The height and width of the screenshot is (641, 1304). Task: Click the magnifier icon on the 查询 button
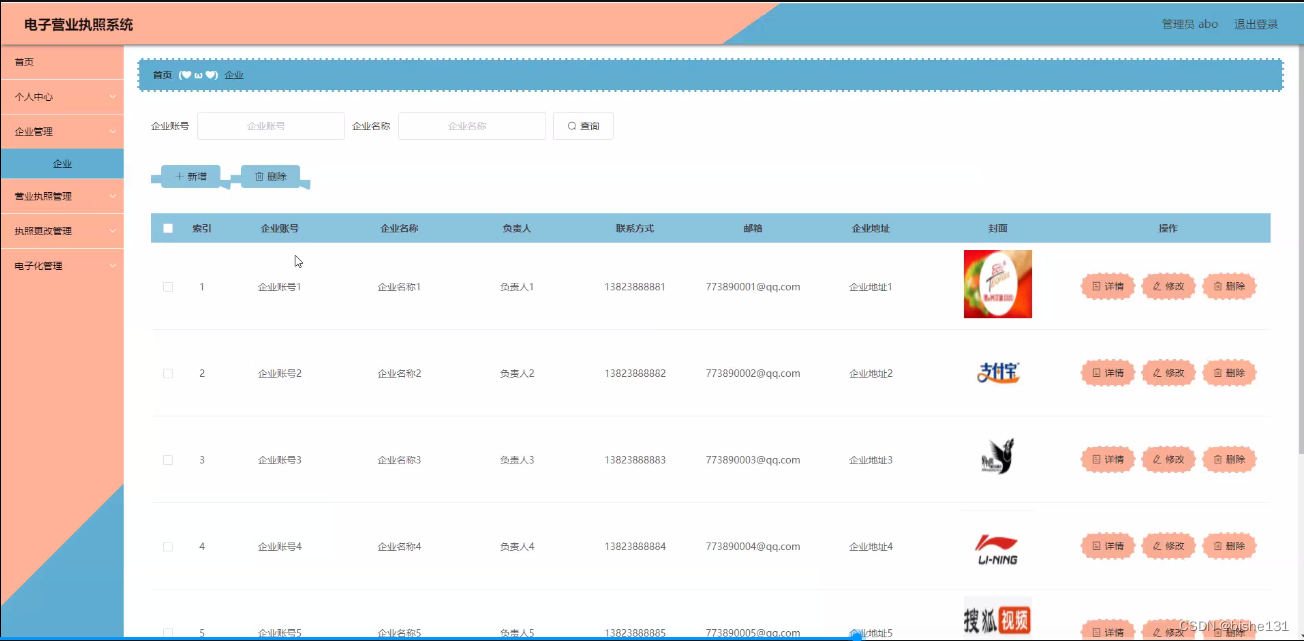coord(570,126)
